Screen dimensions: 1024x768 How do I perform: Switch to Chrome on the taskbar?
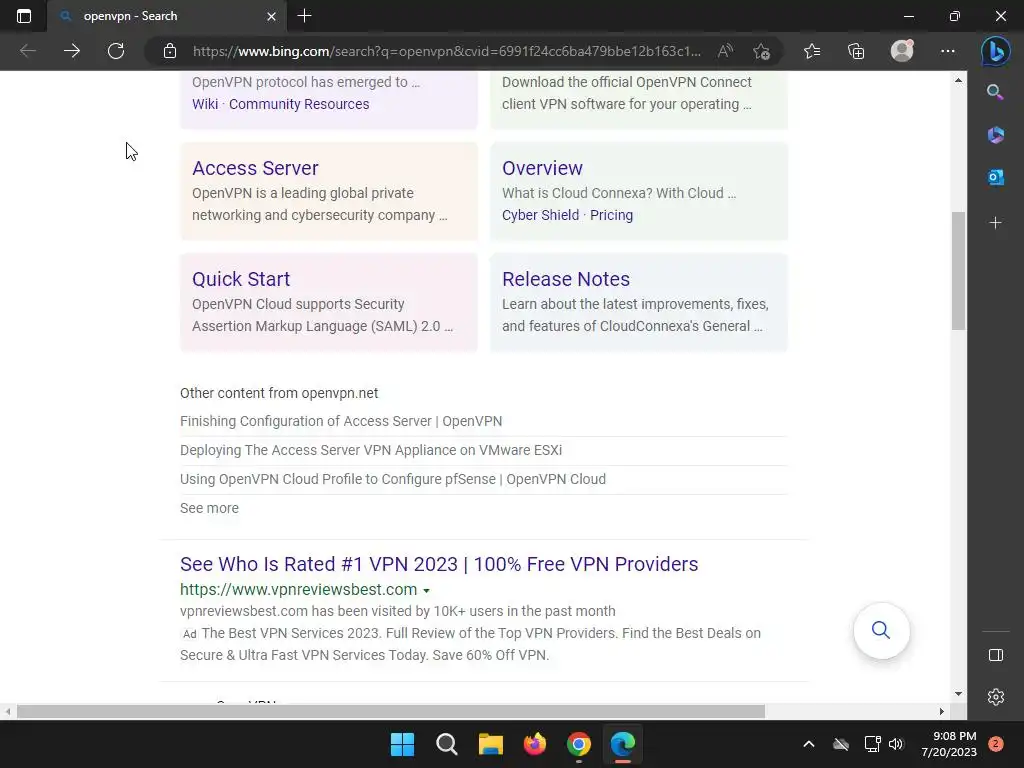(579, 744)
